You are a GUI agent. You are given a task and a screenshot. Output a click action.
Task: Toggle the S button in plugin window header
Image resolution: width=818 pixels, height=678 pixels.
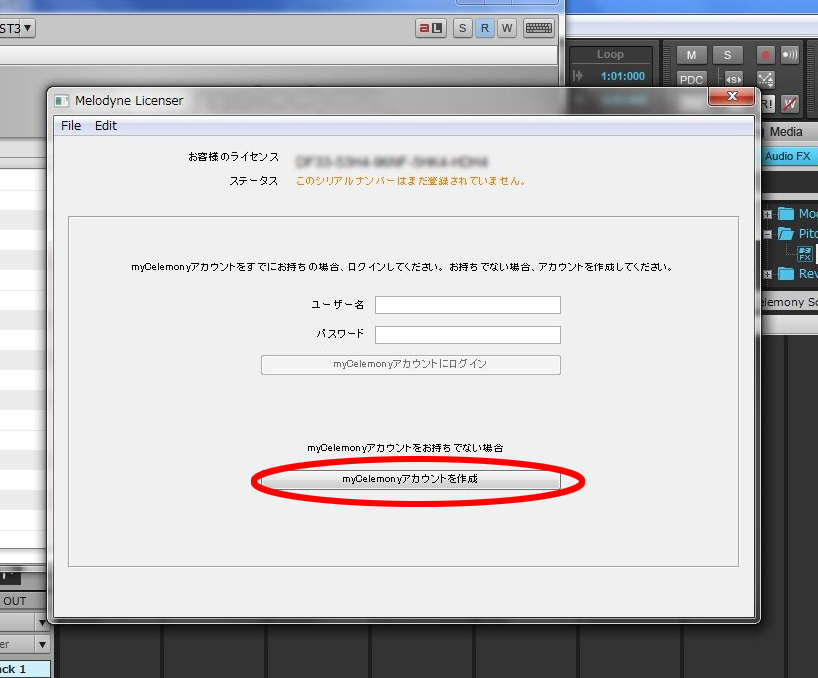coord(463,28)
